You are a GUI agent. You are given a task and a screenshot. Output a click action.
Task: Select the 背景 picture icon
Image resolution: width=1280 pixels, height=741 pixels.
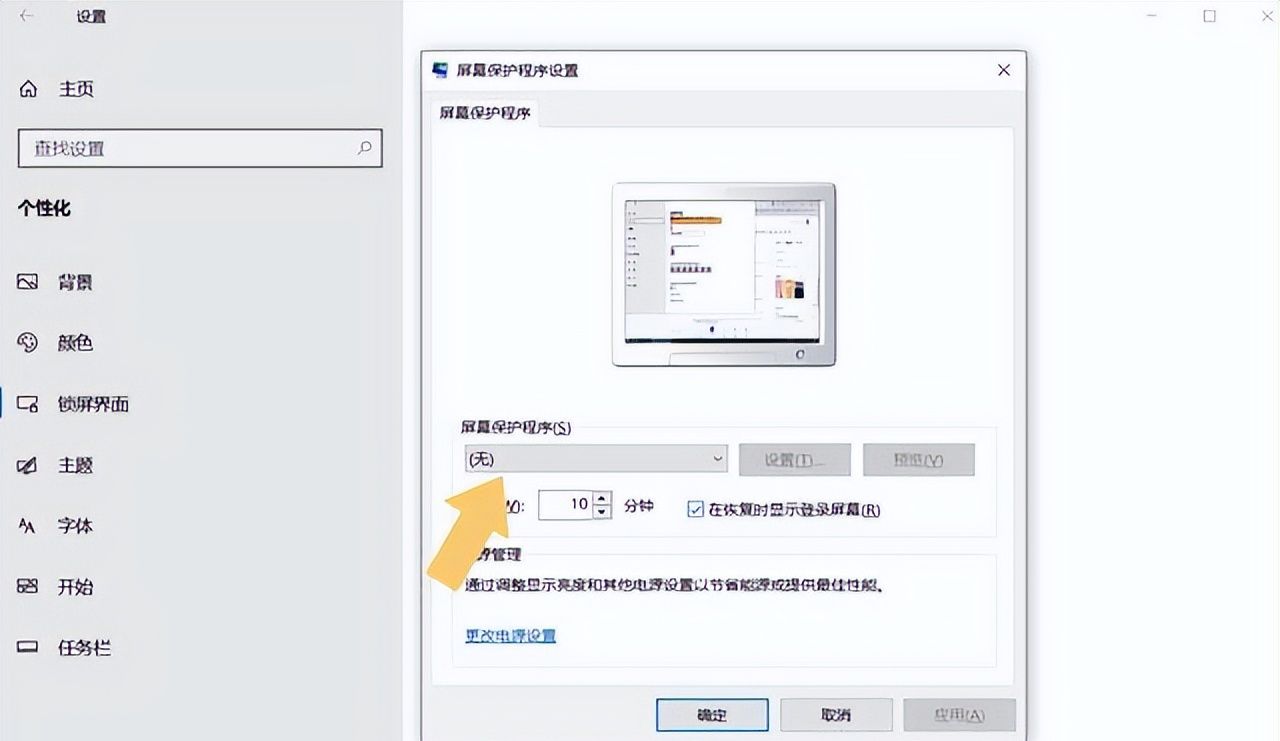[x=28, y=282]
